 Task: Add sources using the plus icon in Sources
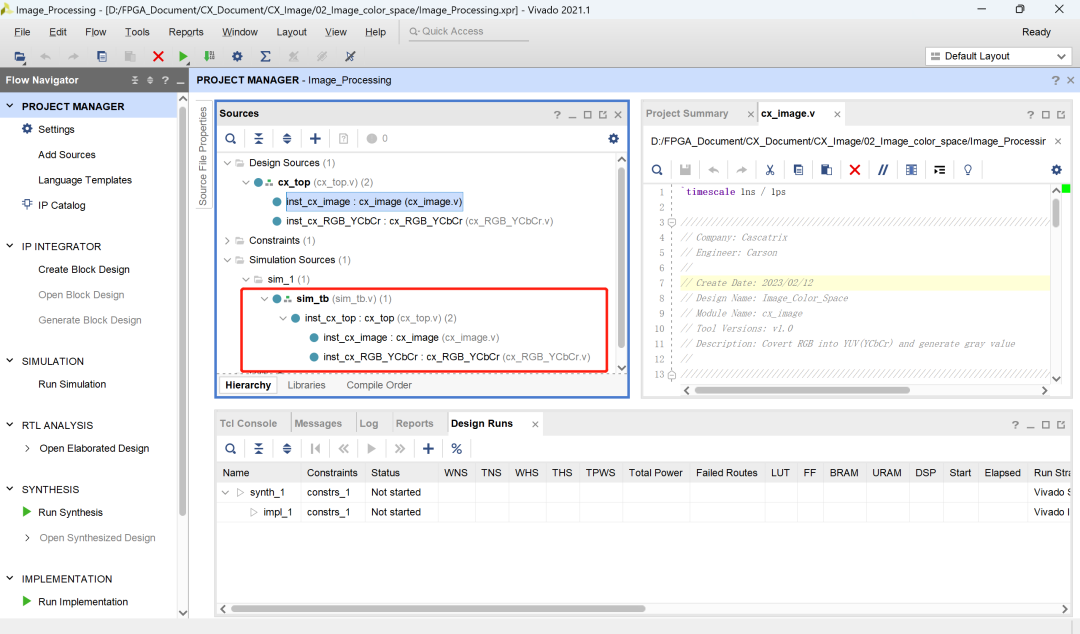click(315, 139)
